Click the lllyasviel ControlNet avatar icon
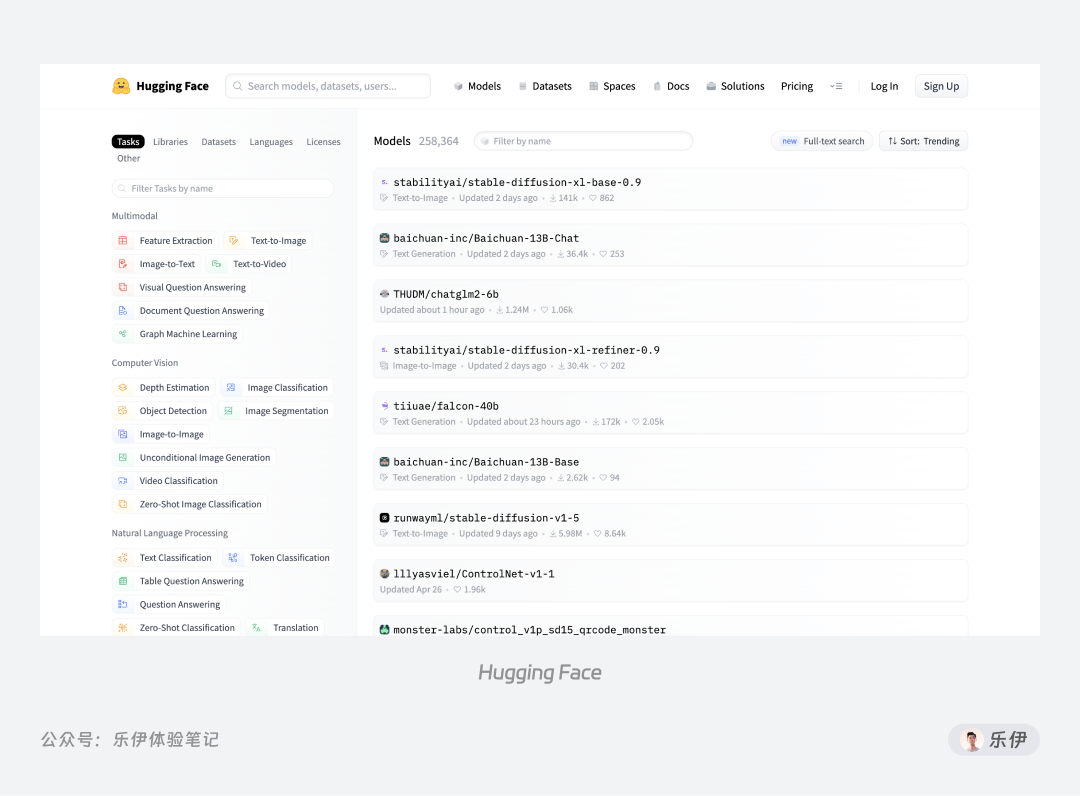Screen dimensions: 1080x796 click(384, 574)
